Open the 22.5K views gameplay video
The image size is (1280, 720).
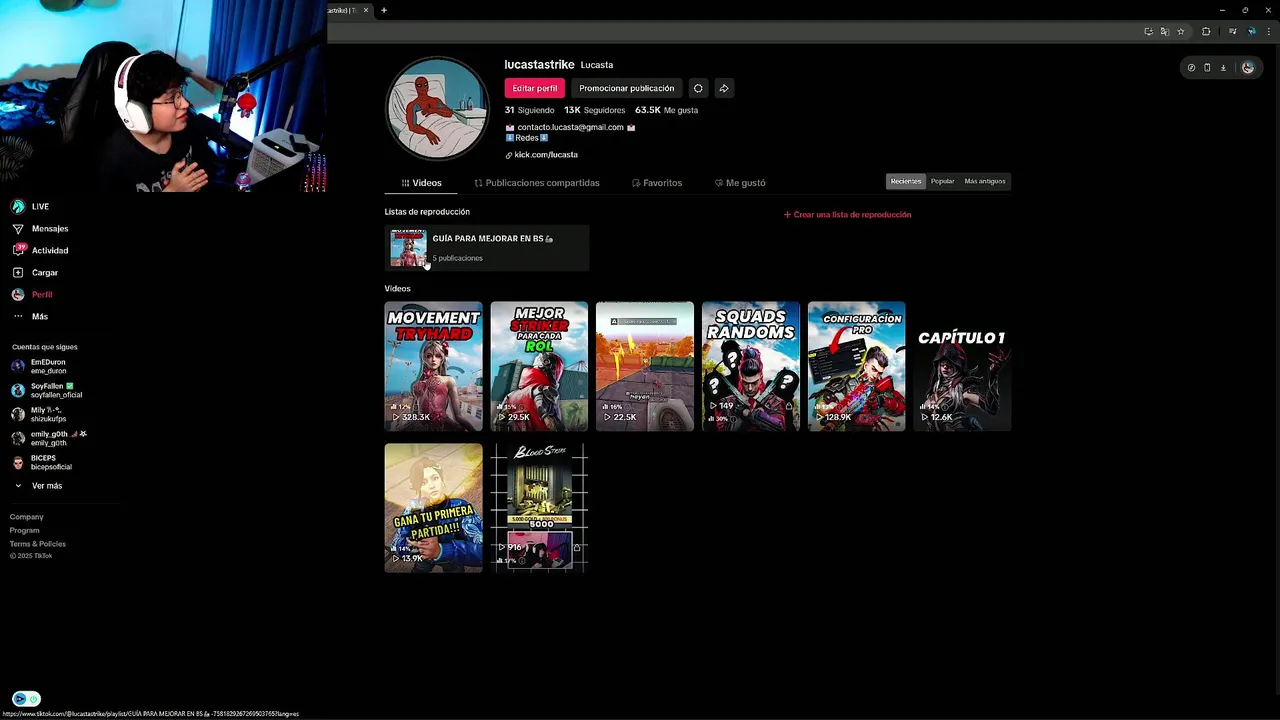pos(645,366)
